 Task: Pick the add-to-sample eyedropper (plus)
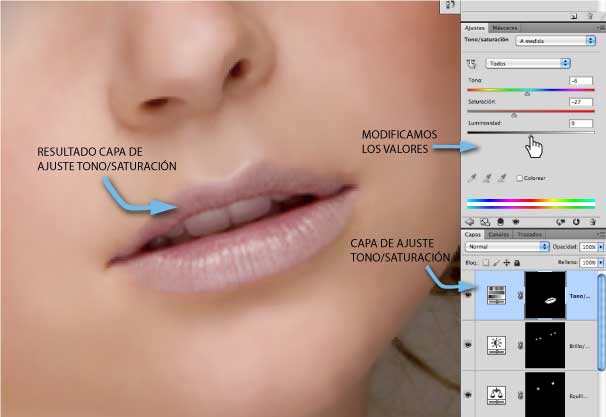coord(487,178)
